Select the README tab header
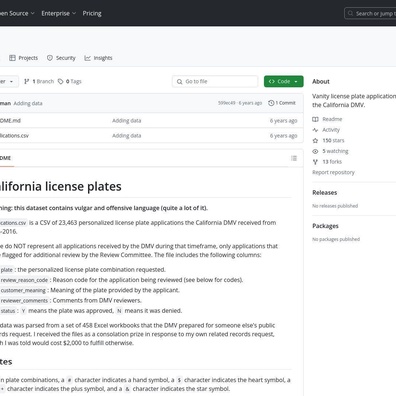396x396 pixels. [x=6, y=158]
